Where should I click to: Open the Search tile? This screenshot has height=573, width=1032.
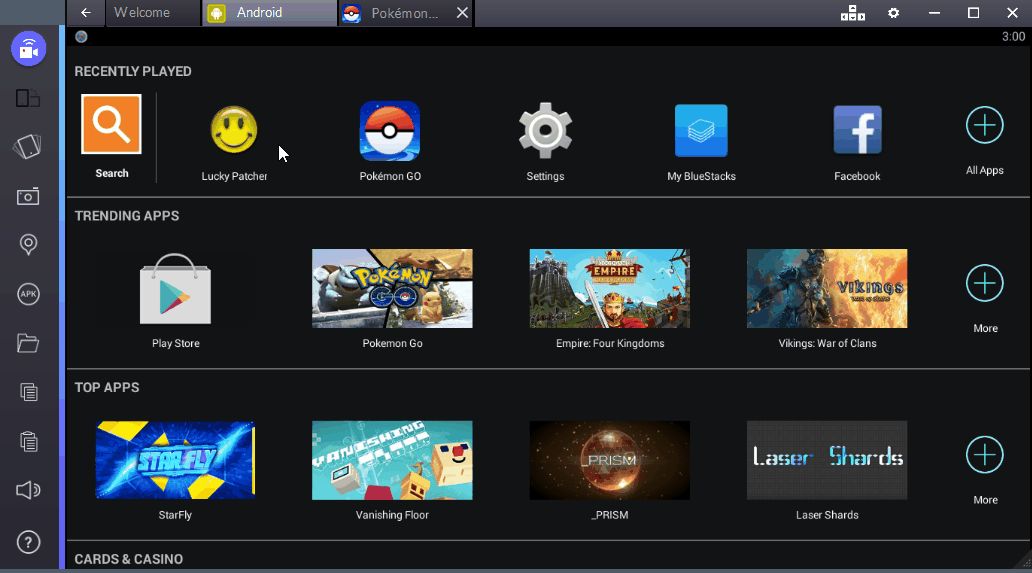tap(111, 124)
